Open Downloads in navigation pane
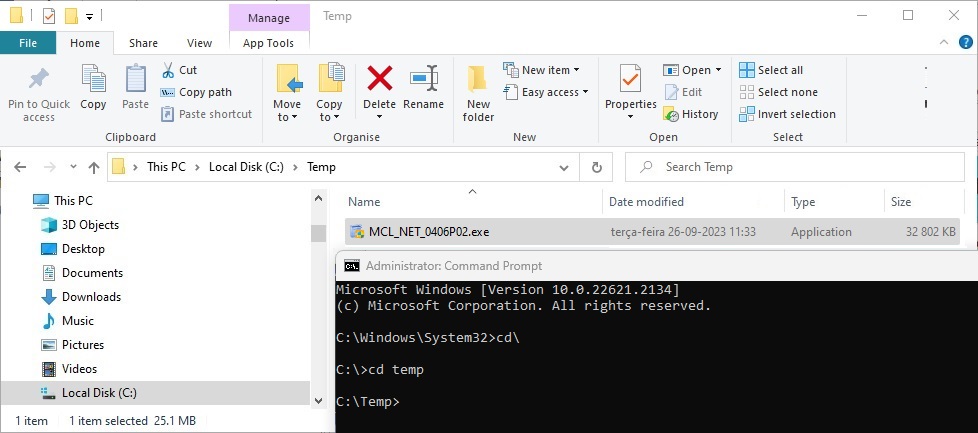Screen dimensions: 978x433 [x=80, y=297]
